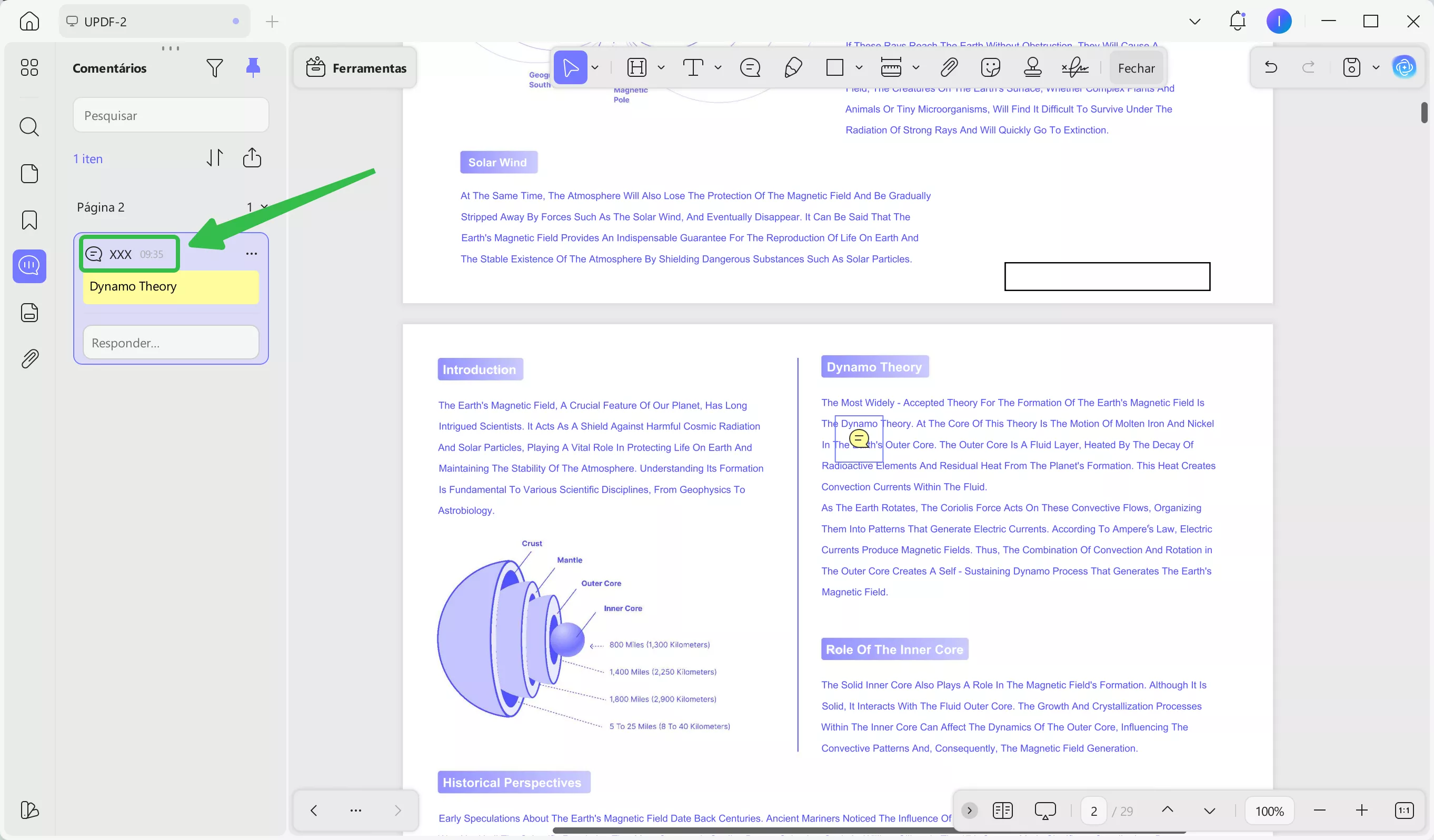Toggle comment sort order

click(x=215, y=158)
